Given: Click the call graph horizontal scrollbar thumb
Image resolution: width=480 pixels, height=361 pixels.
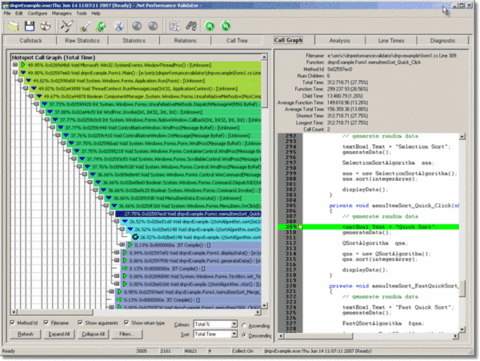Looking at the screenshot, I should pyautogui.click(x=54, y=312).
